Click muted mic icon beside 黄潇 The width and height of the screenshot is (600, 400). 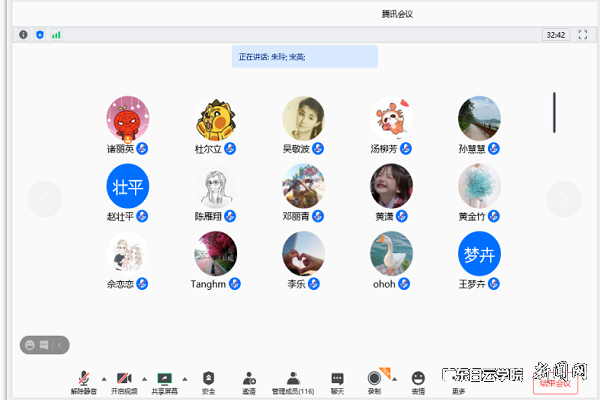(x=401, y=216)
